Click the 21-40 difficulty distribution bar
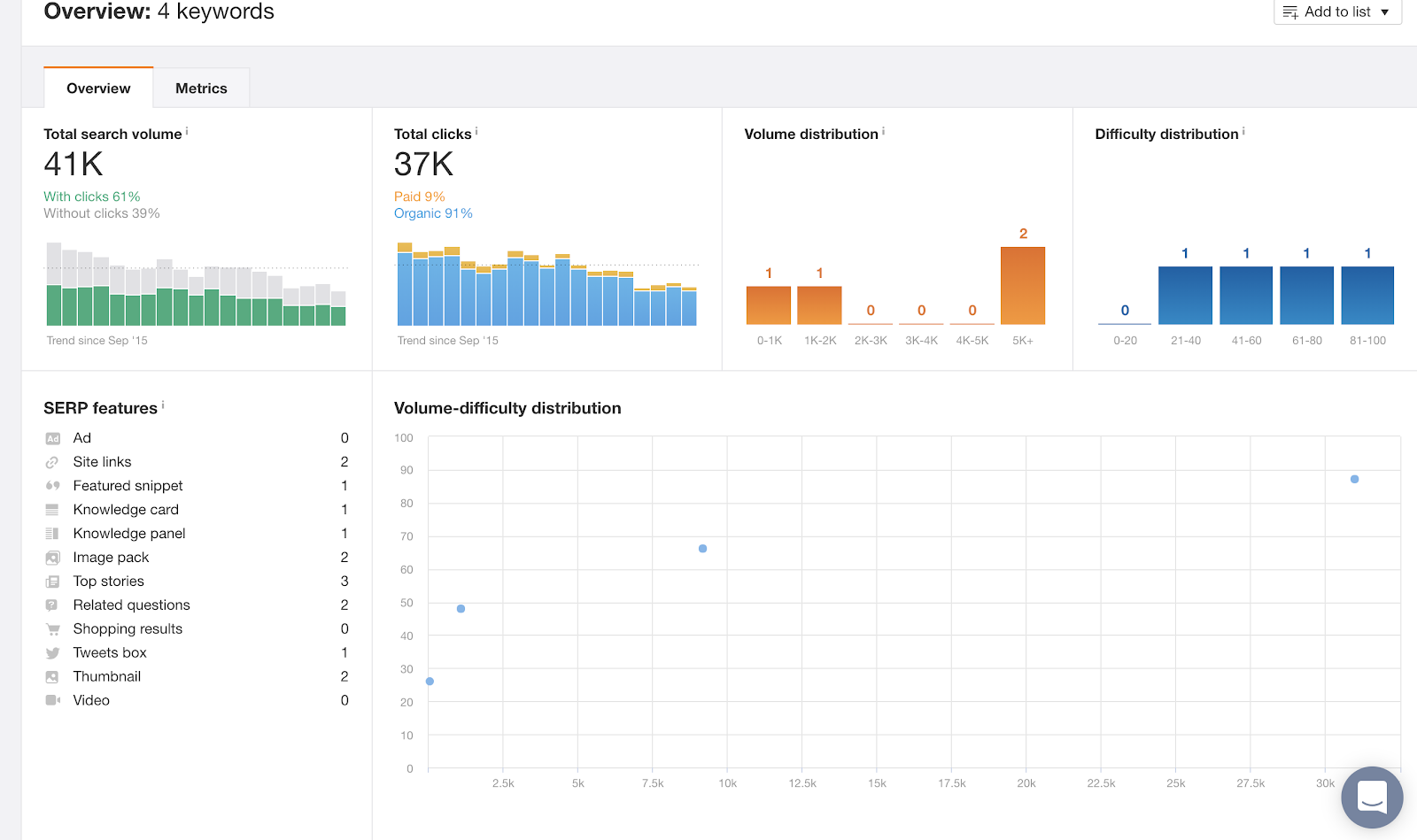Viewport: 1417px width, 840px height. 1185,295
